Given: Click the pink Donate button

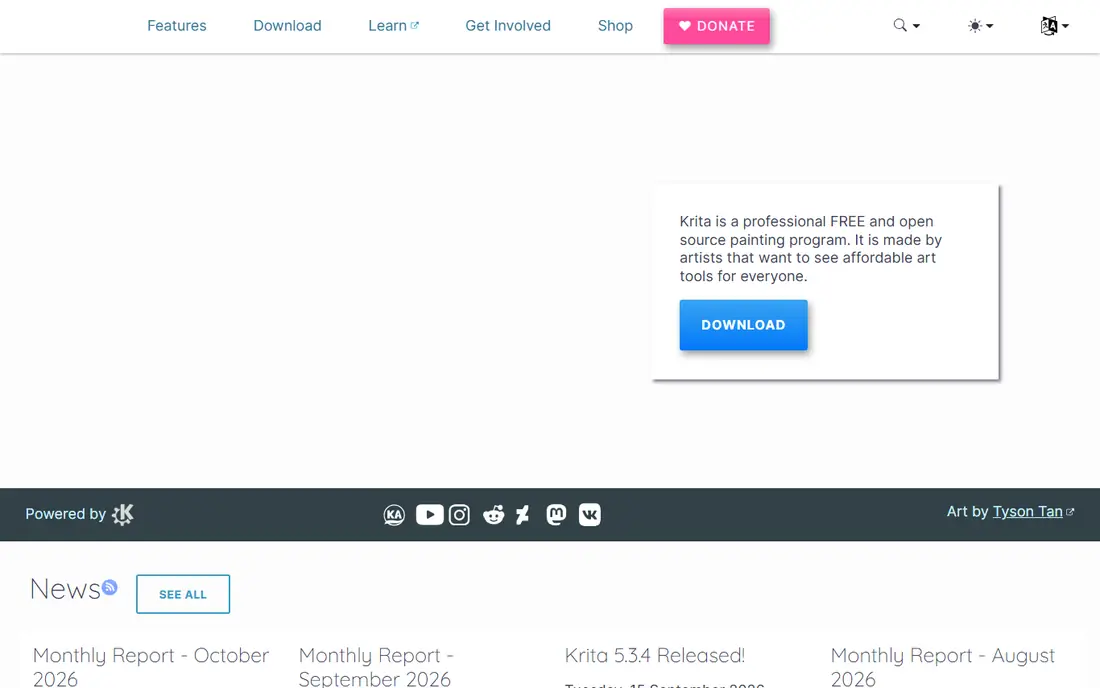Looking at the screenshot, I should pos(716,26).
